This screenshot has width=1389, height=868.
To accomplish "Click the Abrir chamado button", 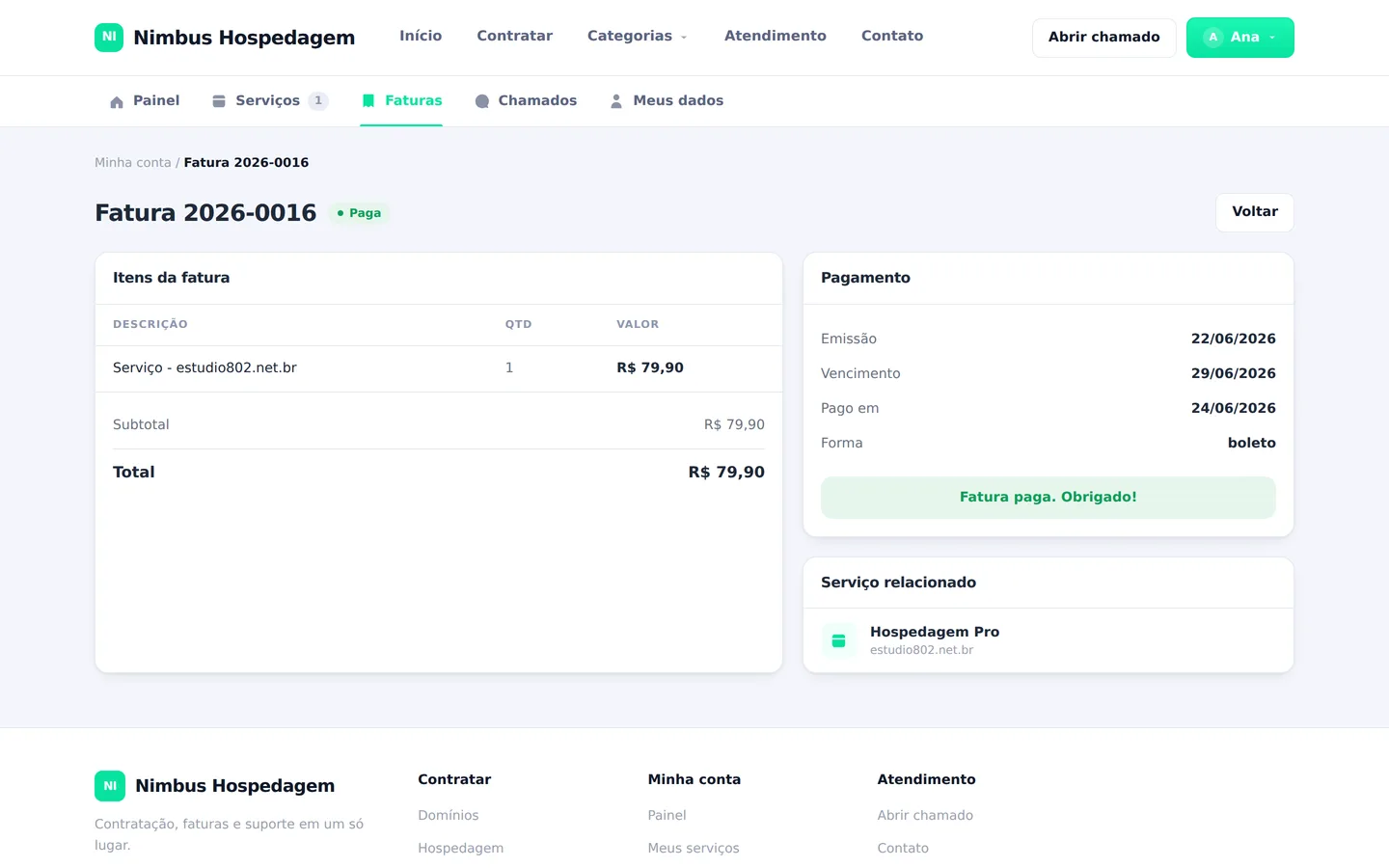I will 1104,38.
